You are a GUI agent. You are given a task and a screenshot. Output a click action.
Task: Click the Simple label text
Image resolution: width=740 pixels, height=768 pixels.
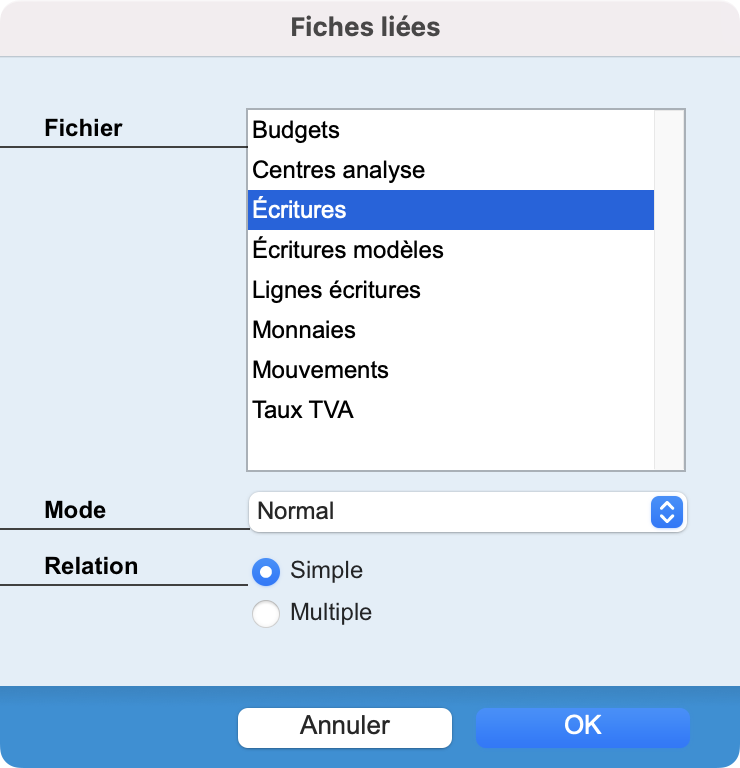click(x=326, y=570)
